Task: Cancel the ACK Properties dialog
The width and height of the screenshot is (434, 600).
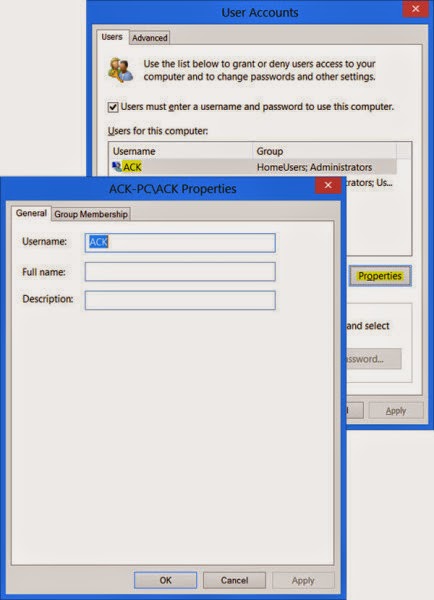Action: pyautogui.click(x=234, y=580)
